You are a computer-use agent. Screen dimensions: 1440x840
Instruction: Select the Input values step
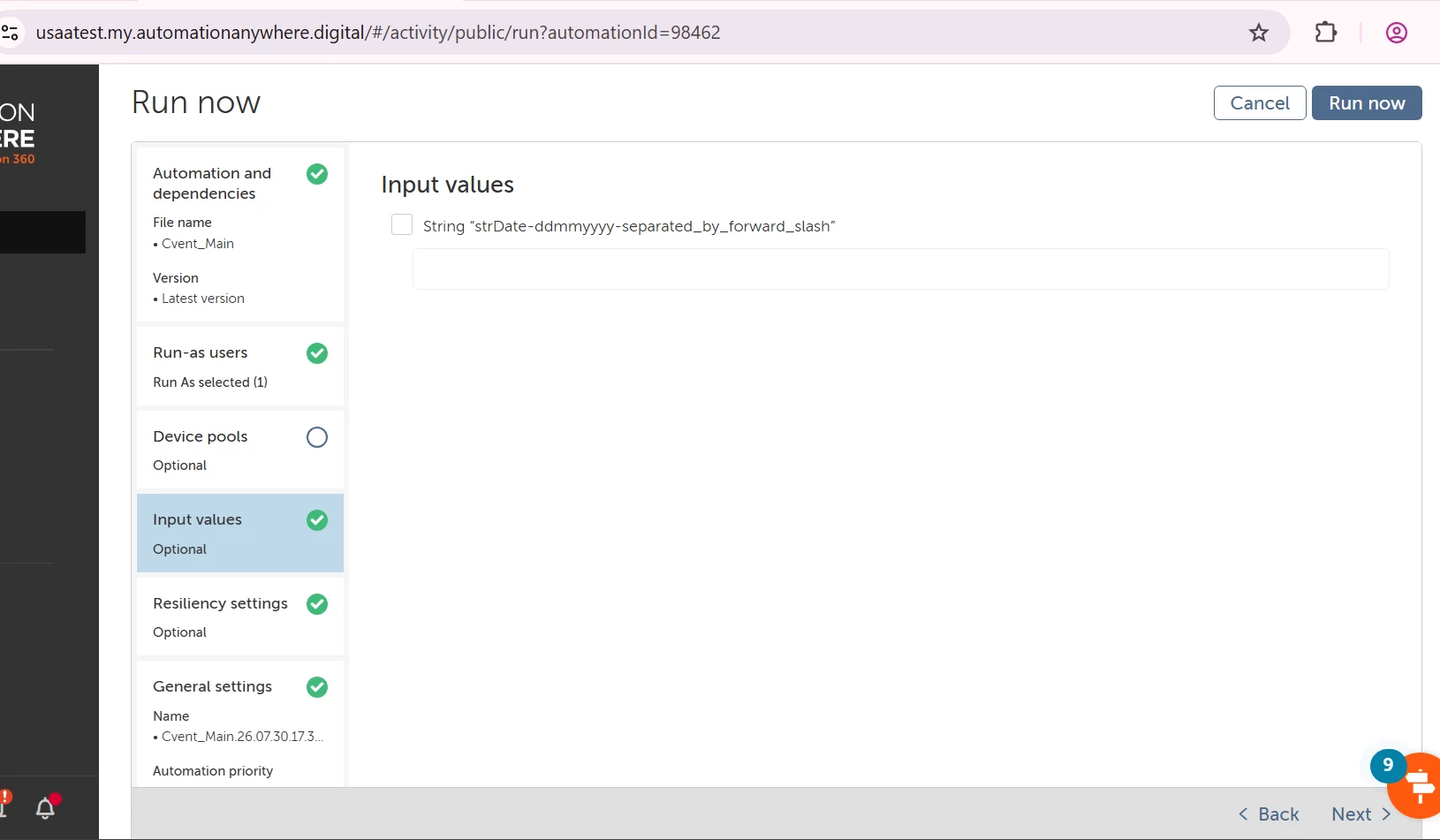click(x=240, y=534)
